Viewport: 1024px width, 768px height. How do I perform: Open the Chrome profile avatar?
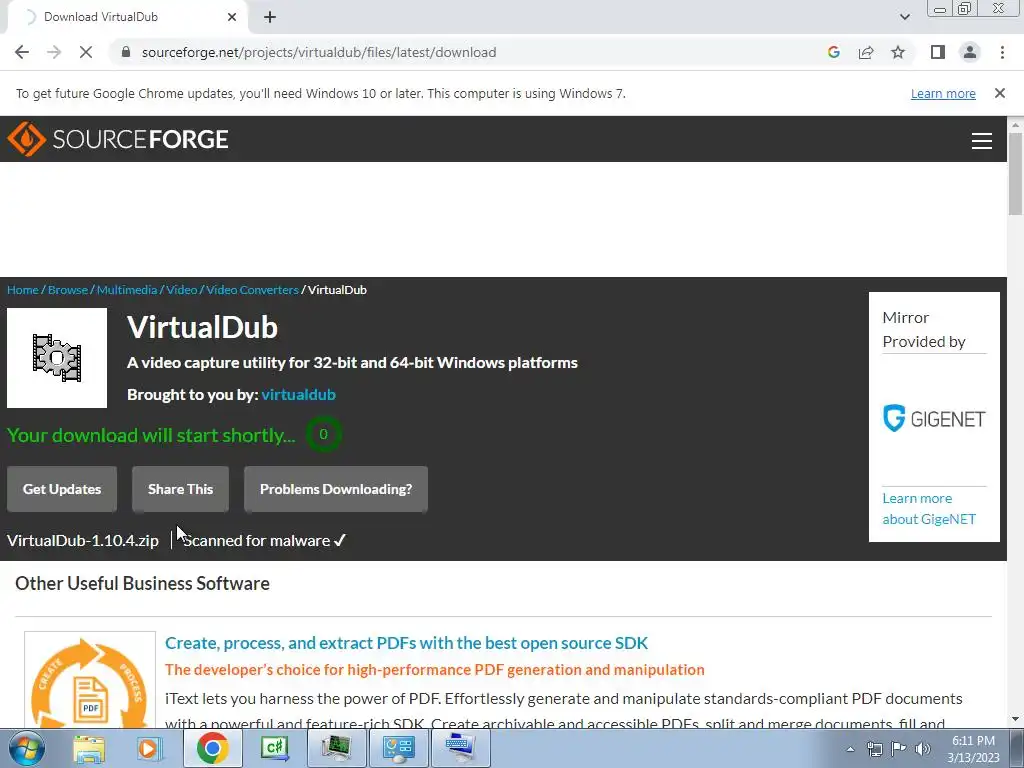970,52
